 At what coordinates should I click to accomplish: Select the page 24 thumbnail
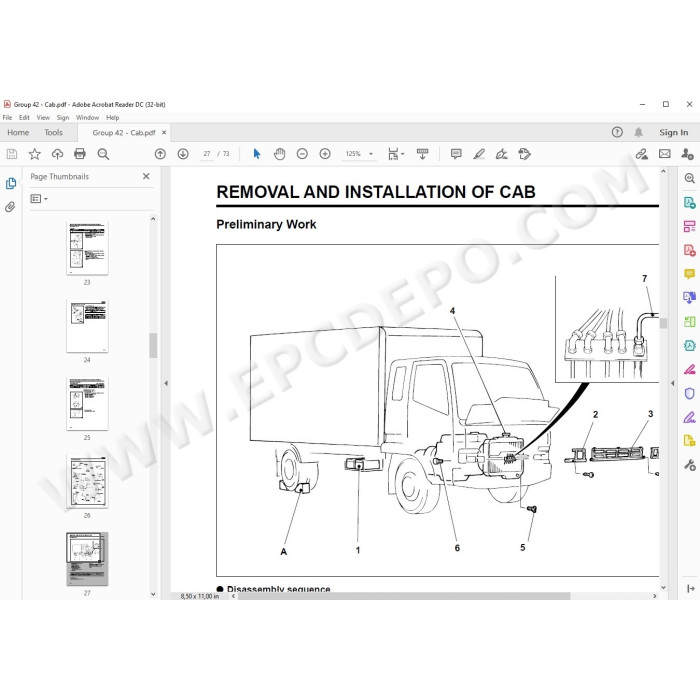(87, 326)
